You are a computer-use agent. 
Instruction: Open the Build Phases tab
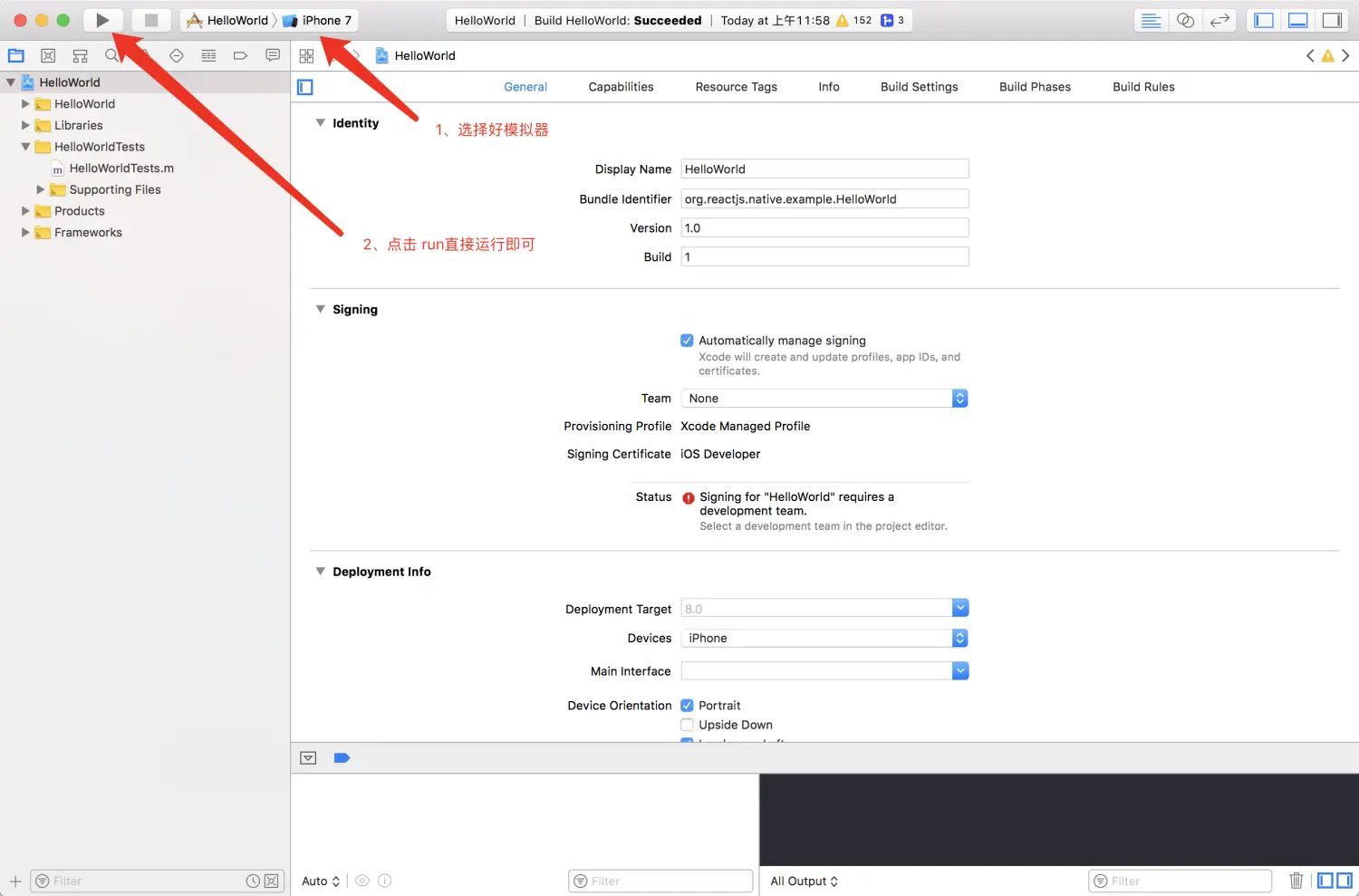click(x=1035, y=87)
